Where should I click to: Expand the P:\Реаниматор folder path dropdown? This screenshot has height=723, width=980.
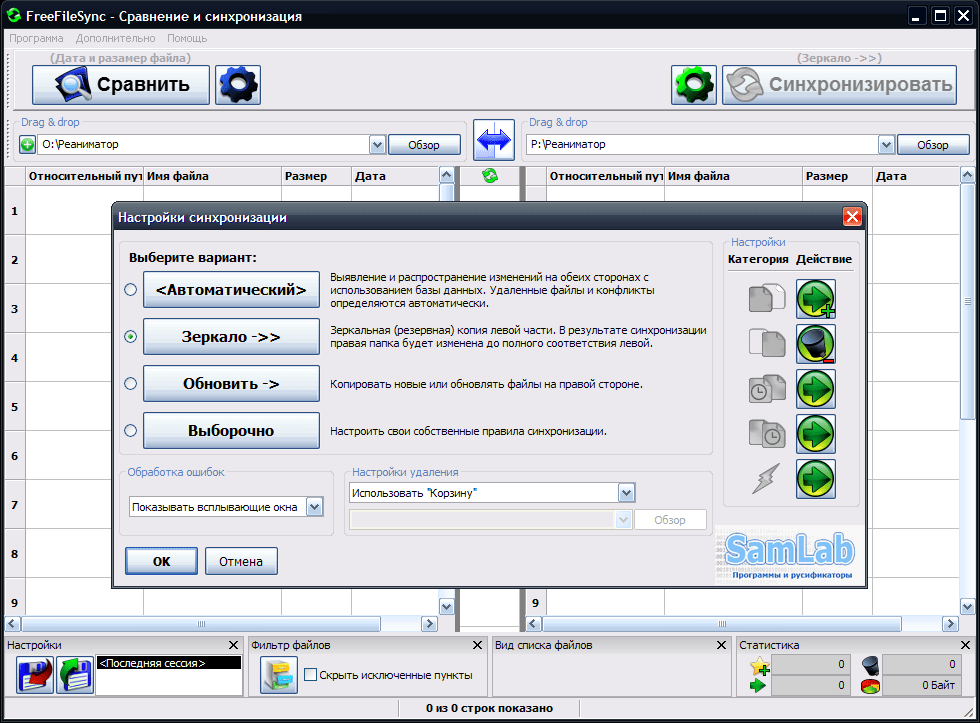coord(886,145)
